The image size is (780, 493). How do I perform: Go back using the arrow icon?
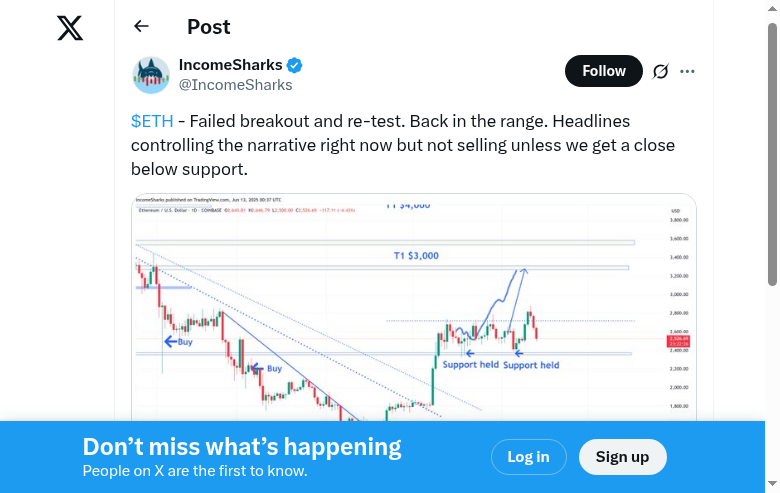point(141,27)
